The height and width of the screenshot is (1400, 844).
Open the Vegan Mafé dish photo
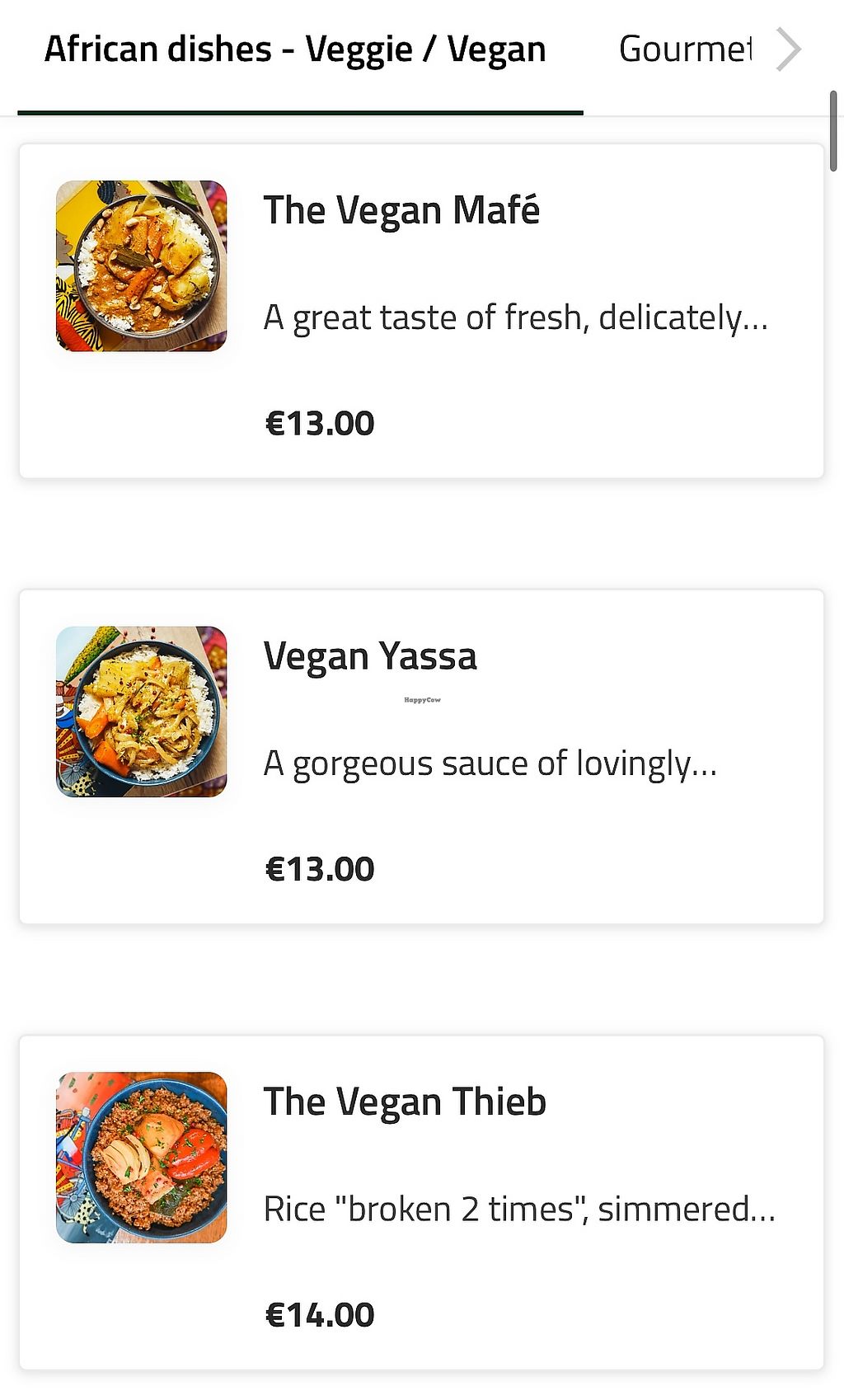click(x=141, y=266)
